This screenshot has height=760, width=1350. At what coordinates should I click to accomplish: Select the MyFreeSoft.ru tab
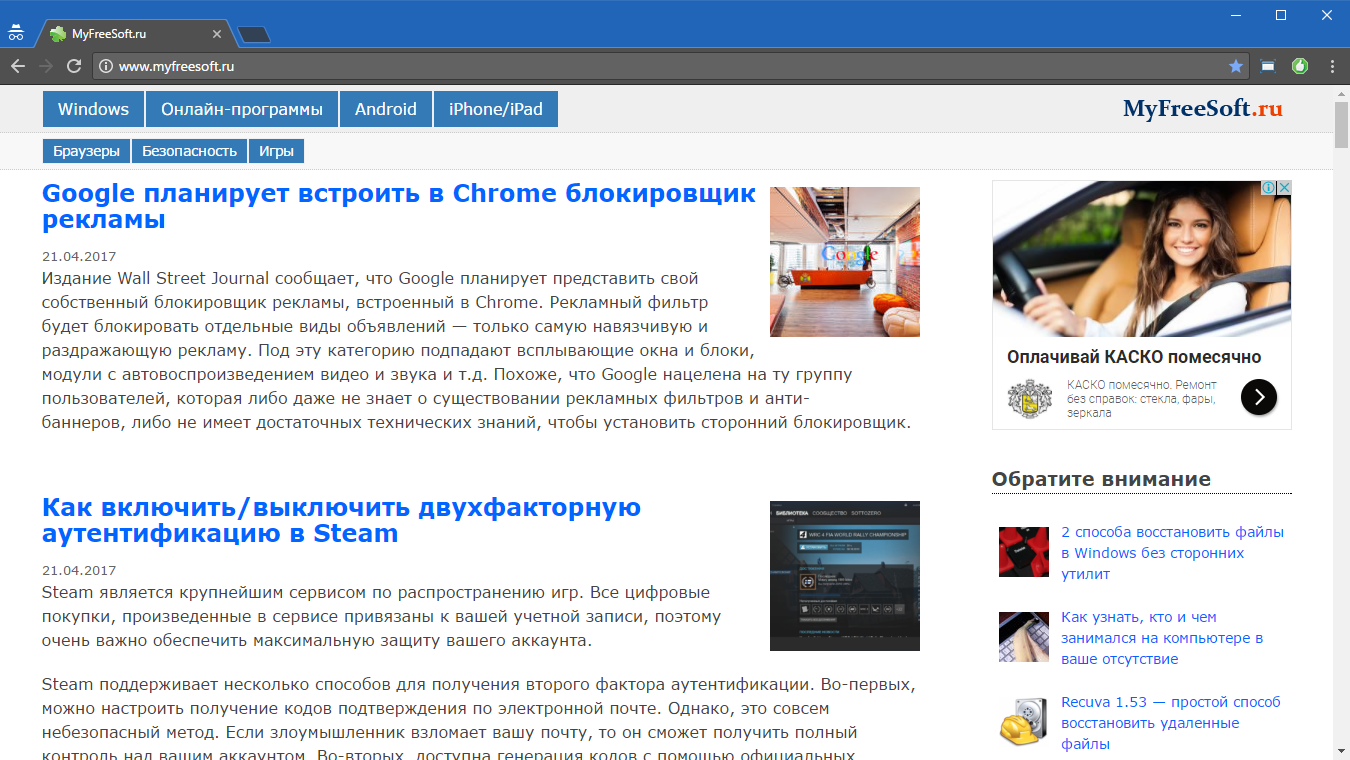[x=130, y=34]
